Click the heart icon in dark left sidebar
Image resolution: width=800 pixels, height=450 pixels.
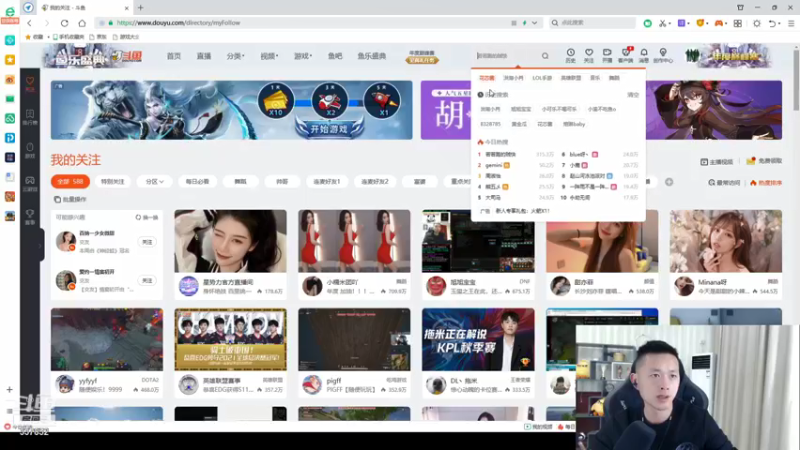click(30, 83)
